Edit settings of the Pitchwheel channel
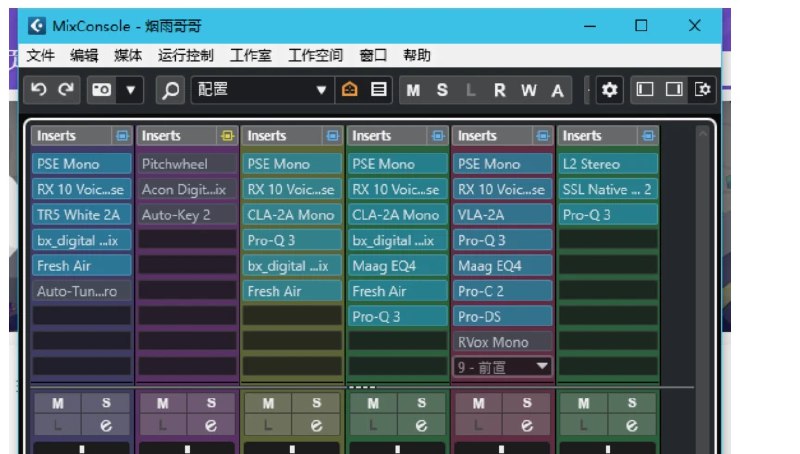800x454 pixels. coord(211,425)
